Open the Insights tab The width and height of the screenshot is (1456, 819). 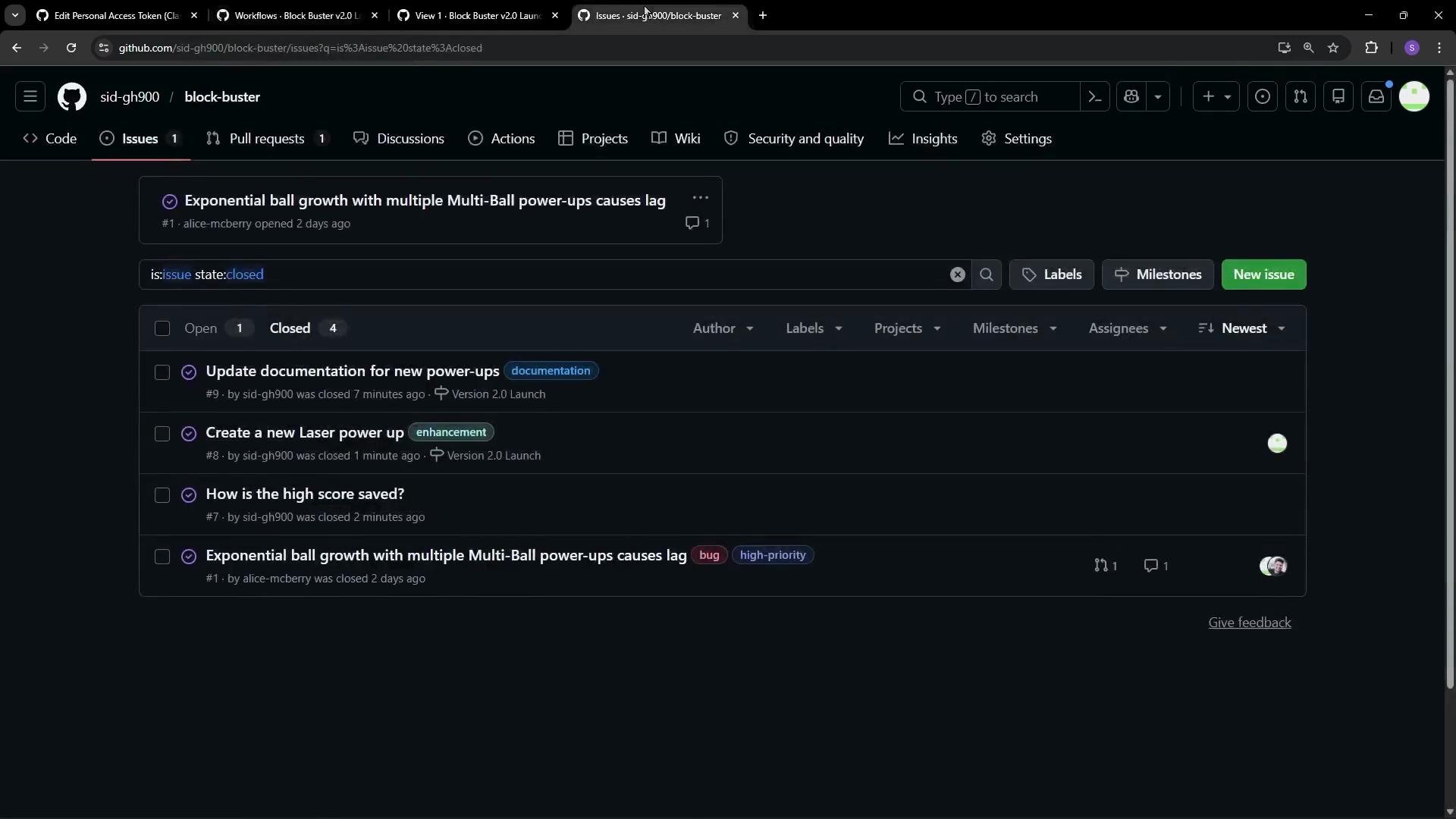[923, 139]
